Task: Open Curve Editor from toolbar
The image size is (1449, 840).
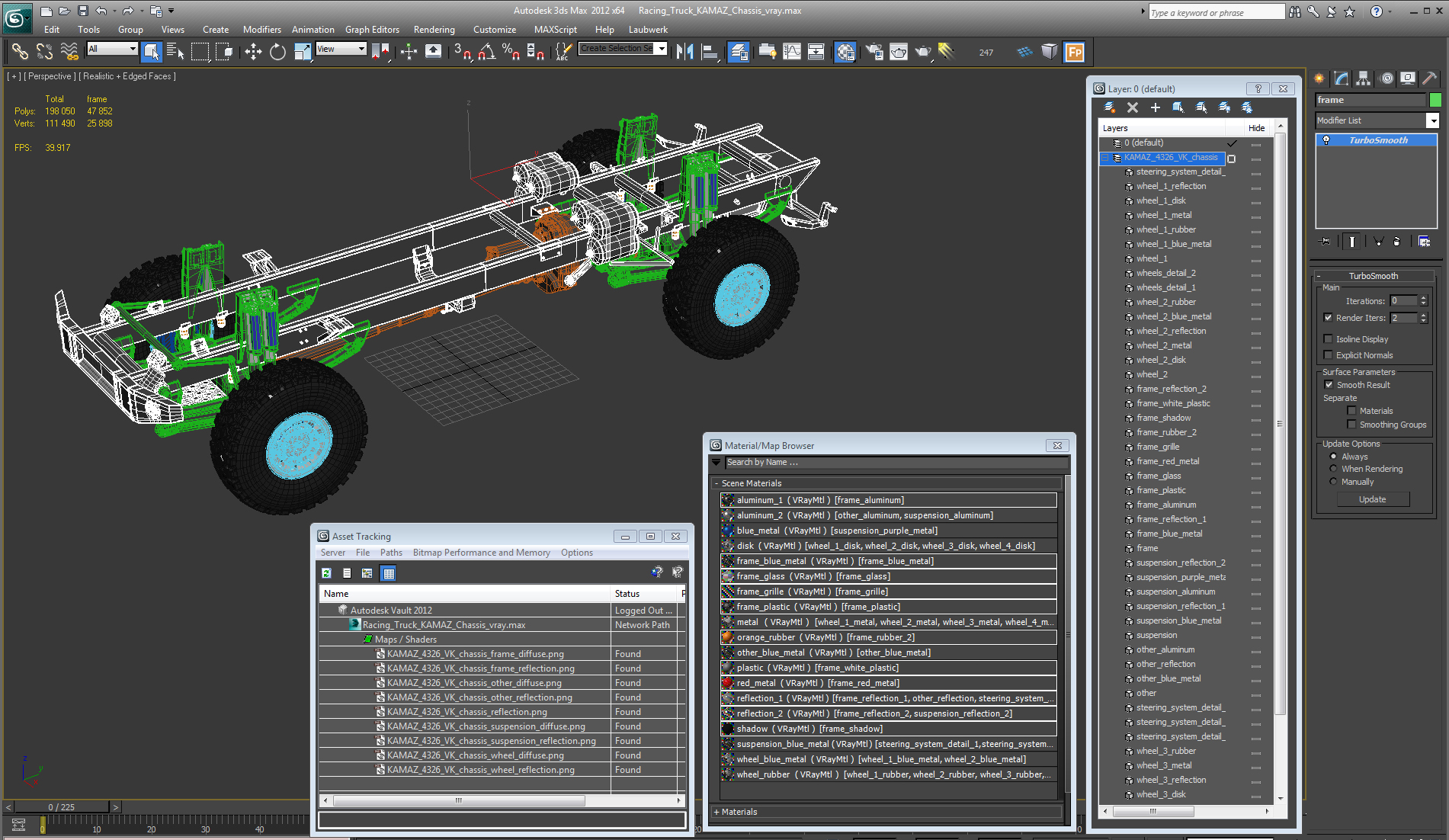Action: tap(792, 52)
